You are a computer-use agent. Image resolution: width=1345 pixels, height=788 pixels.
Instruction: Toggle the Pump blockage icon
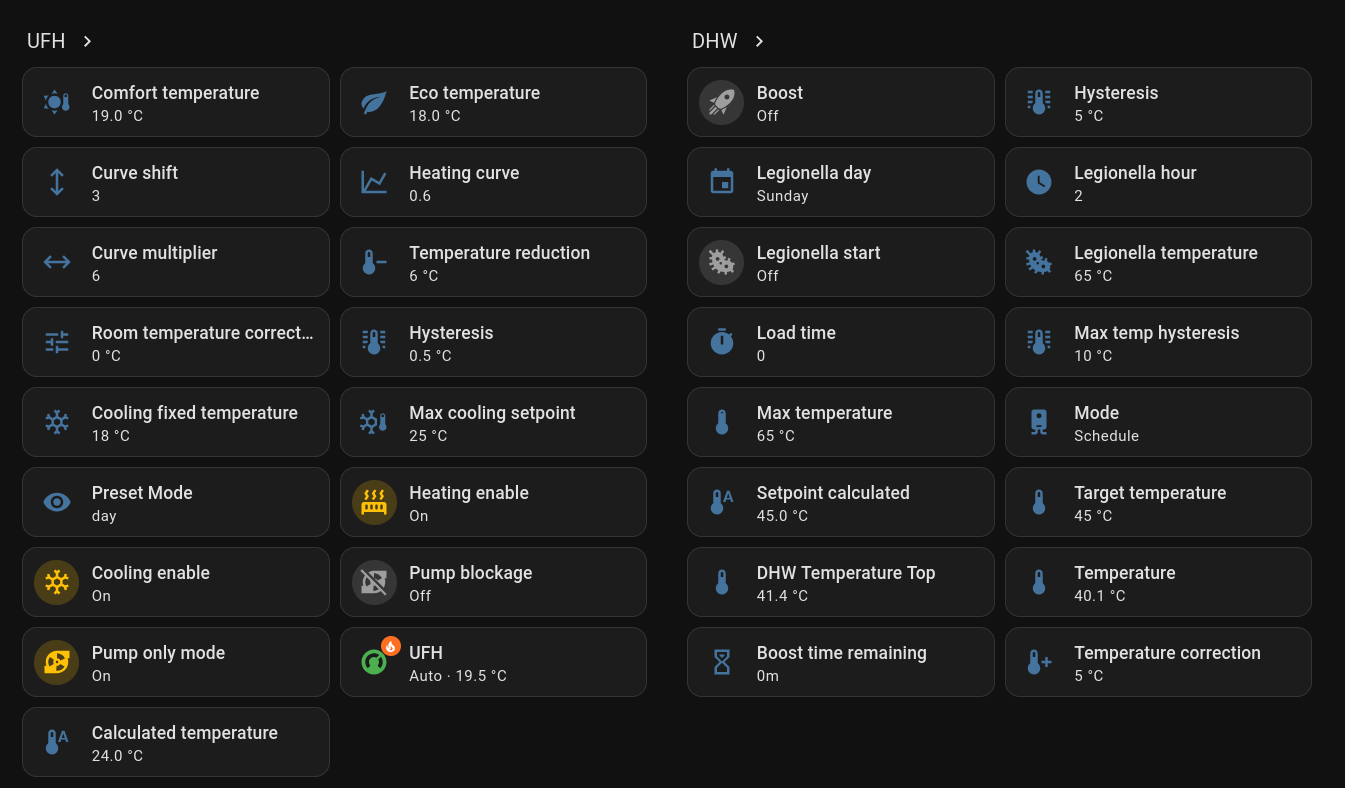point(374,582)
